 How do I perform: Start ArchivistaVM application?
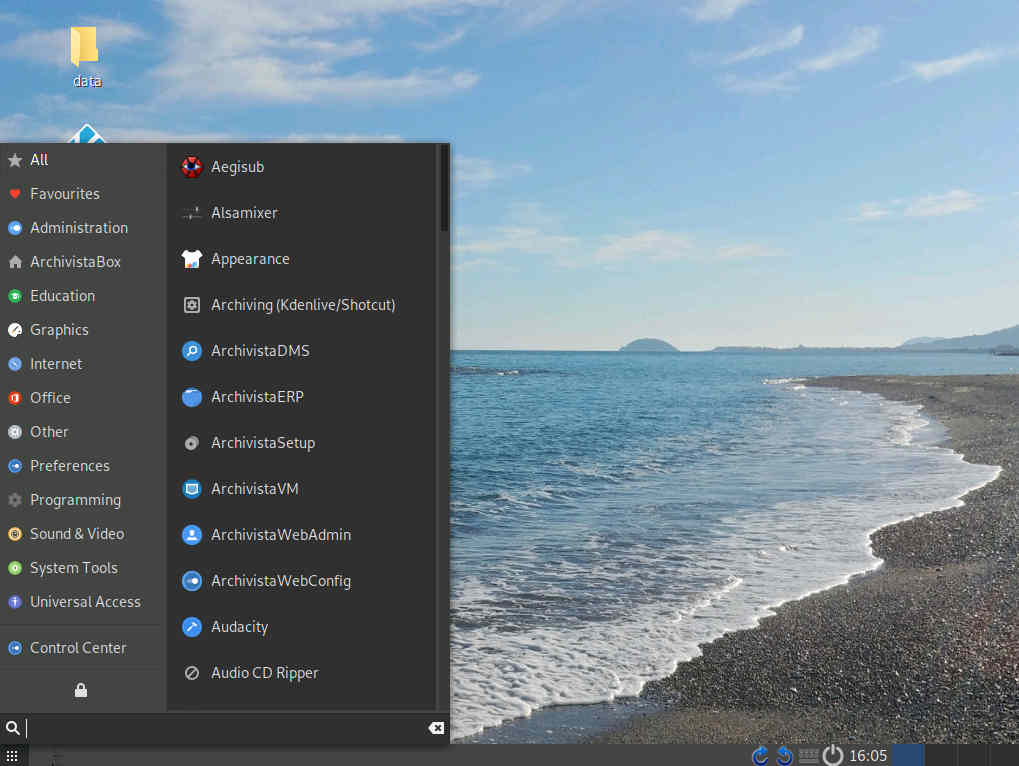(x=254, y=489)
